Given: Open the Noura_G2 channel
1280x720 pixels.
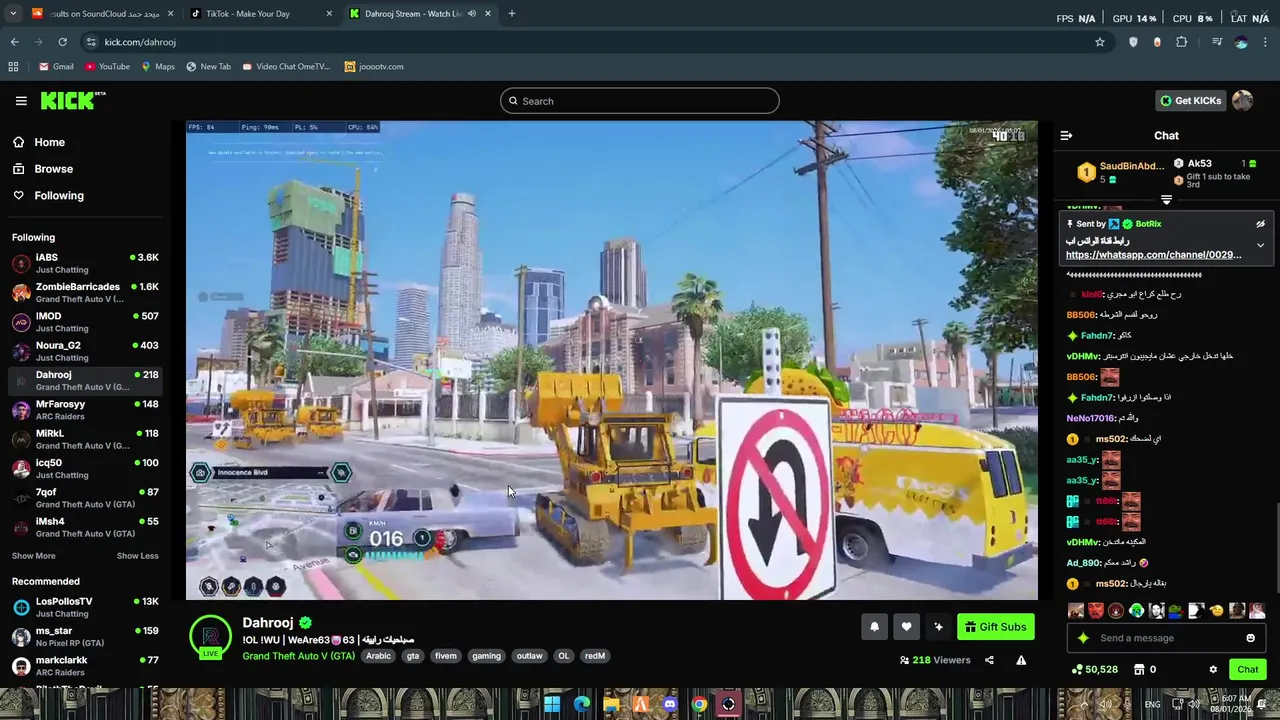Looking at the screenshot, I should tap(85, 351).
